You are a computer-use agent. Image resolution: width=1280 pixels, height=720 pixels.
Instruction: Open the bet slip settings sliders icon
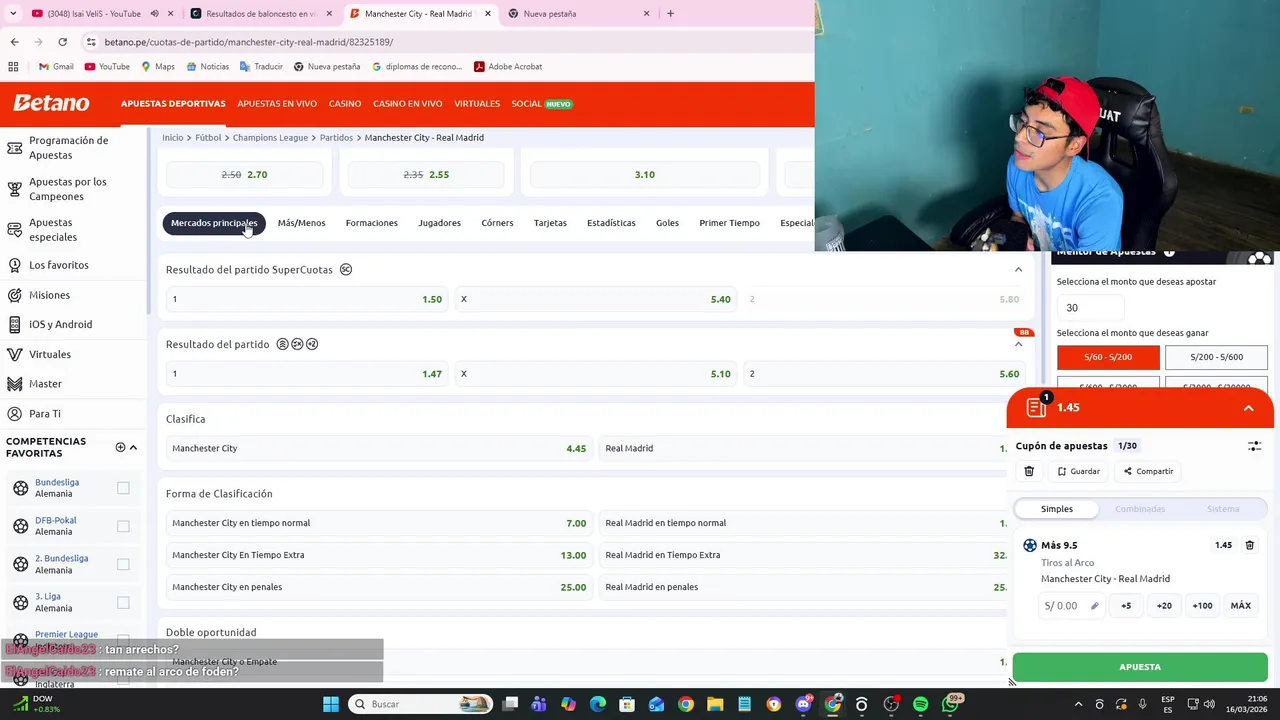pos(1254,446)
